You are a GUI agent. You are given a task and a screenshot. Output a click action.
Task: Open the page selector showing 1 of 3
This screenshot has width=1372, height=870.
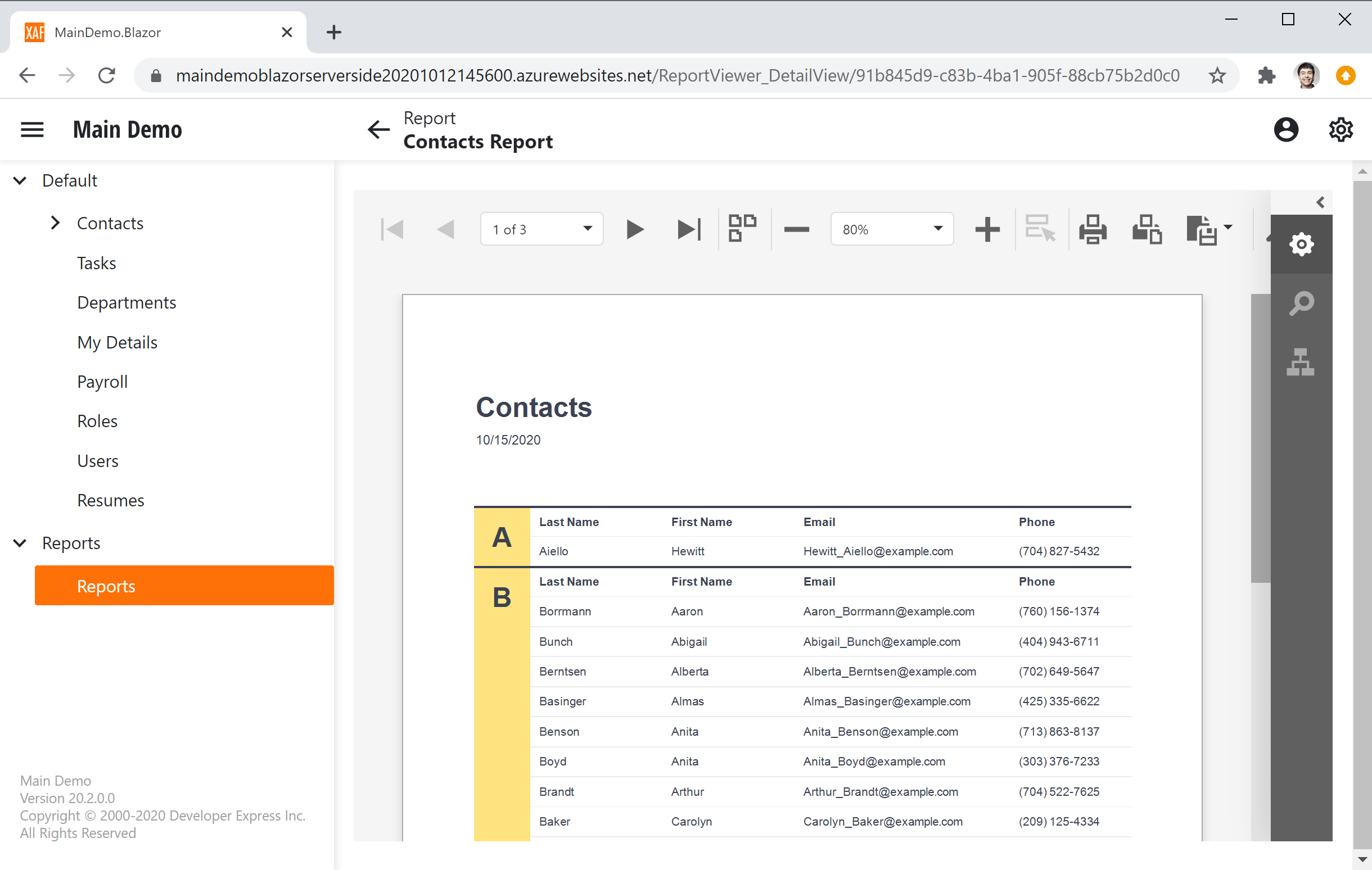tap(541, 229)
